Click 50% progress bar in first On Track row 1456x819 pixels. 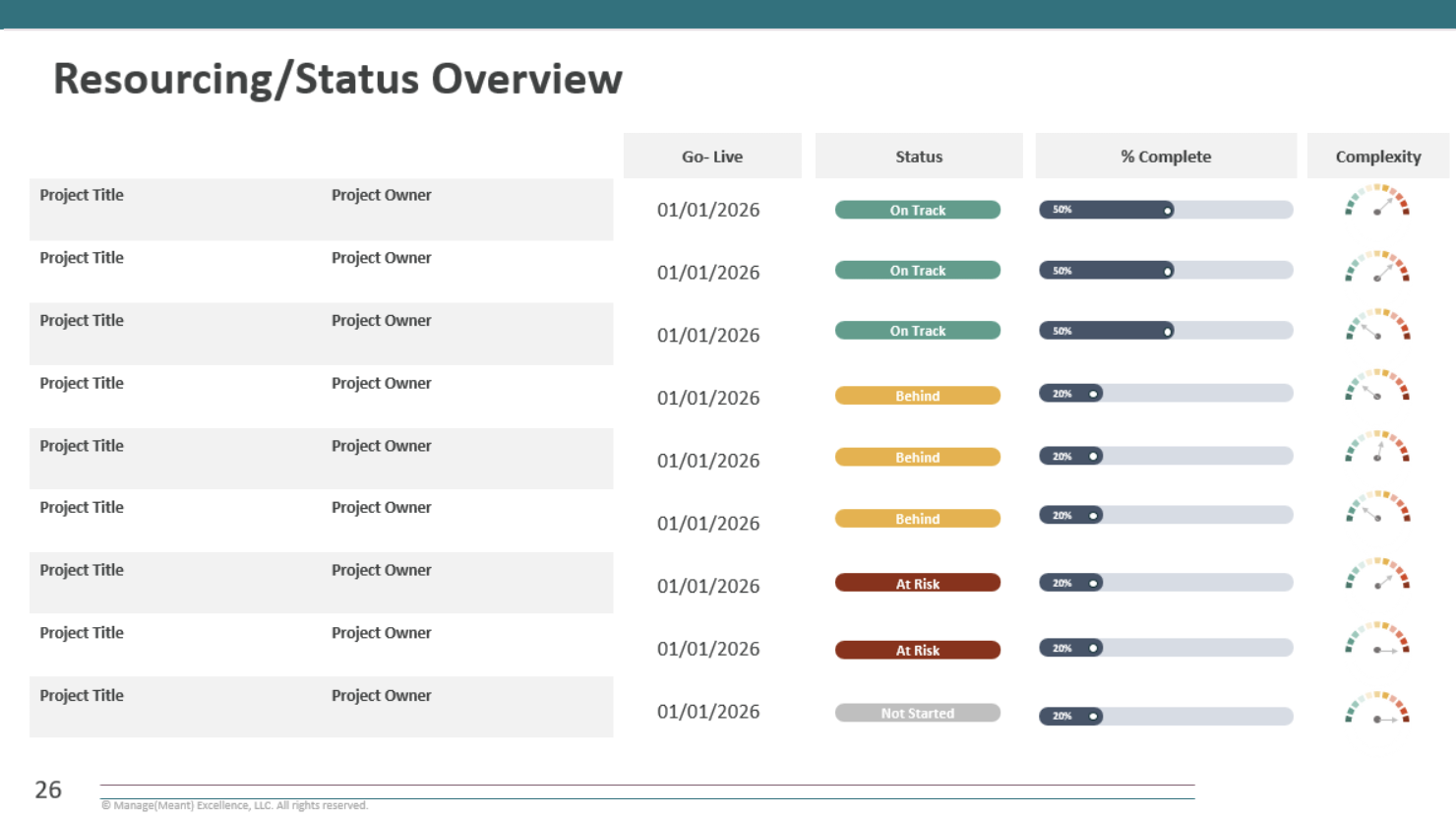(1166, 210)
